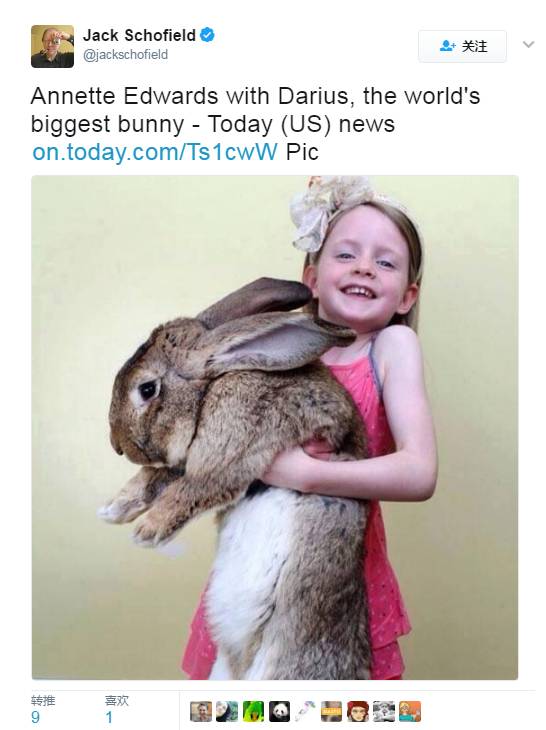Click the blue verified badge
This screenshot has height=730, width=546.
207,35
